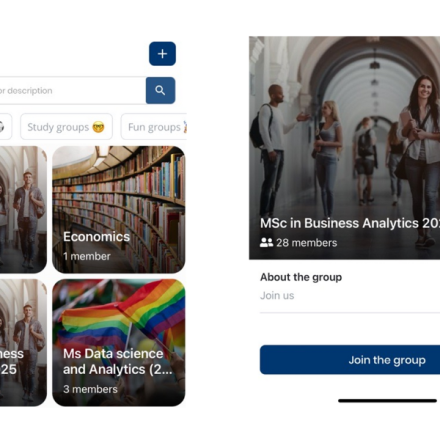Tap the home indicator bar
Image resolution: width=440 pixels, height=440 pixels.
pyautogui.click(x=387, y=401)
